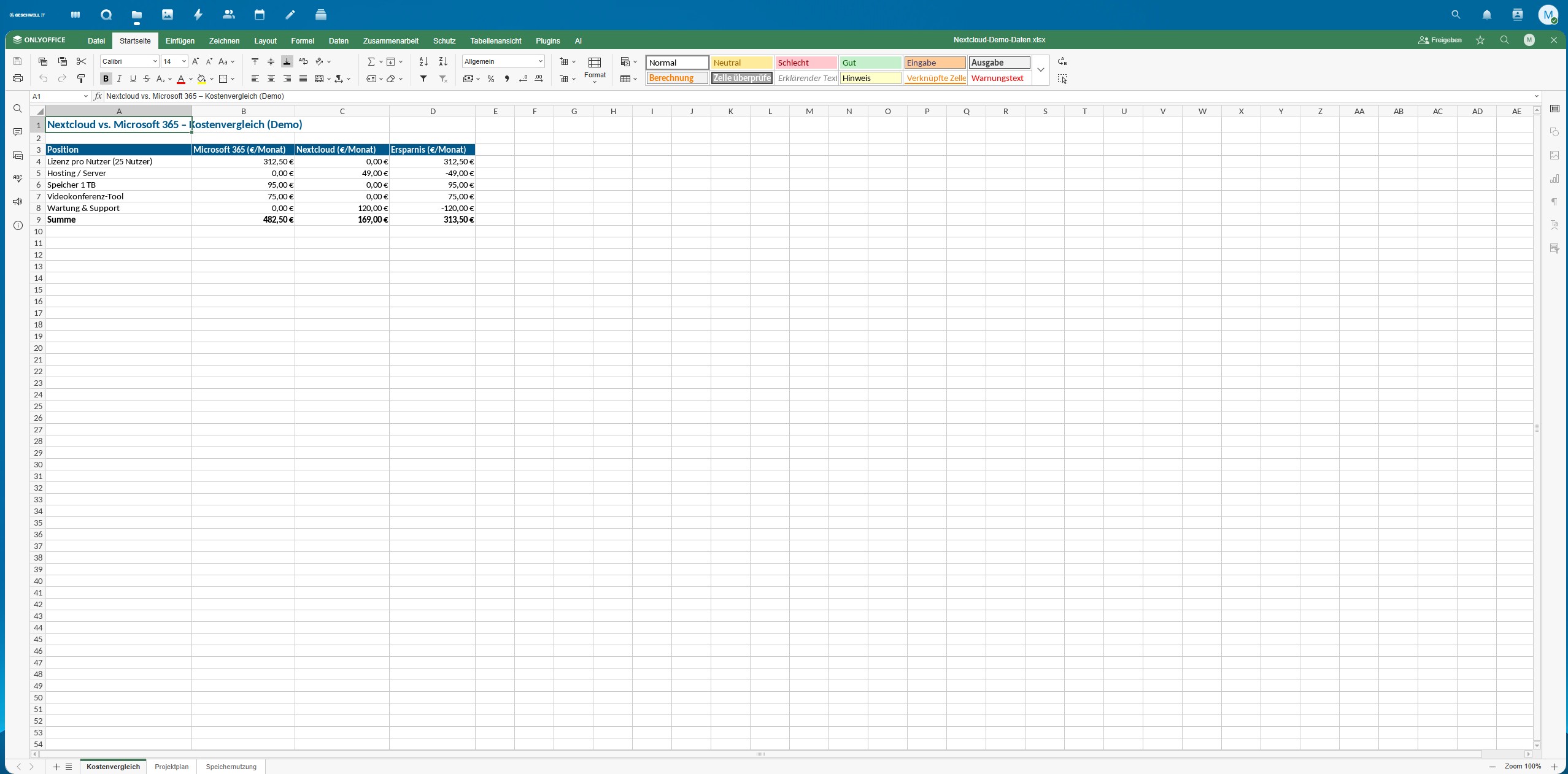Copy the selection with the Copy icon

(43, 61)
